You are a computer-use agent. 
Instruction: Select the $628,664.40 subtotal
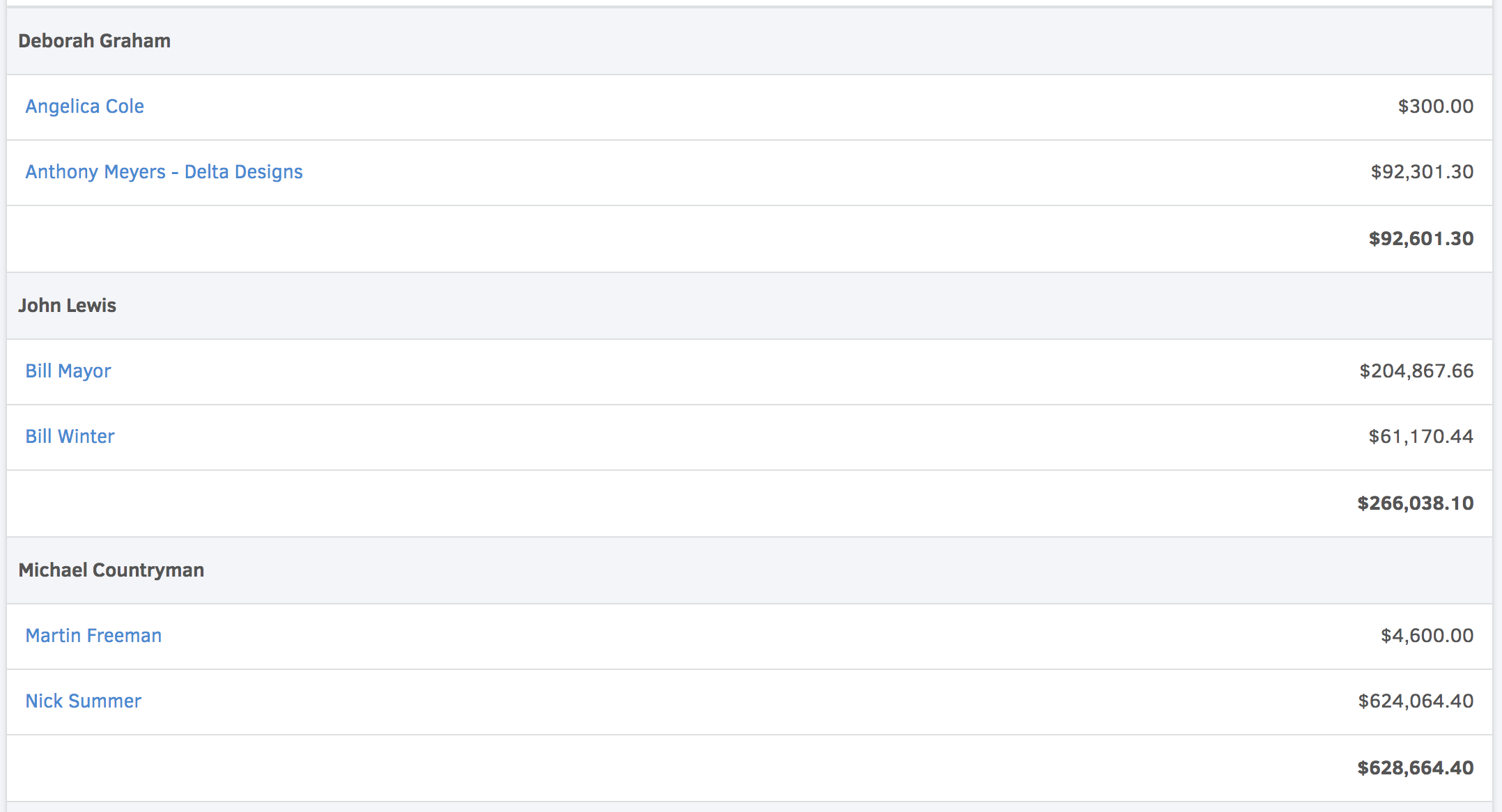(x=1415, y=768)
